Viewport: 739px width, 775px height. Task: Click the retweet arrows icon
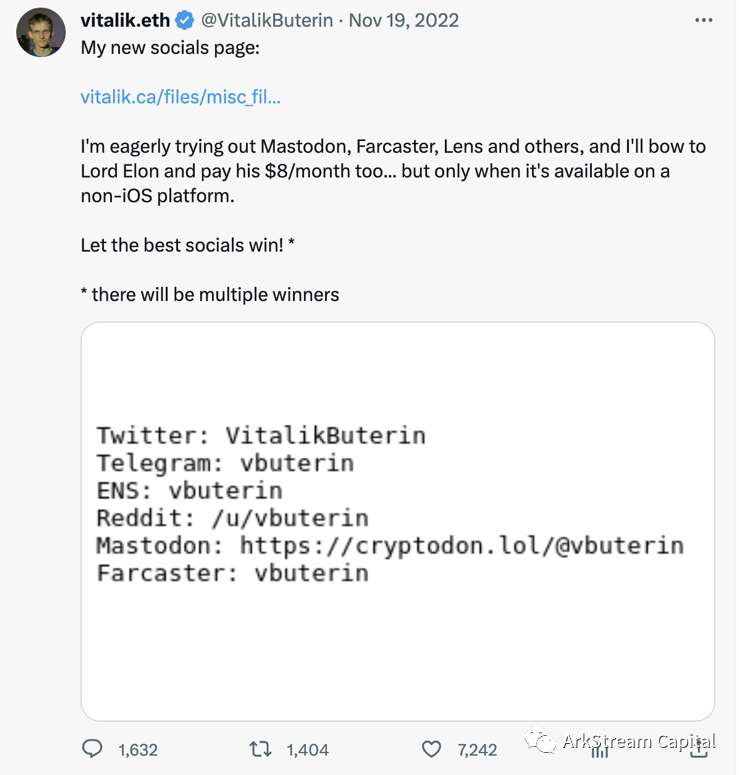click(x=260, y=749)
